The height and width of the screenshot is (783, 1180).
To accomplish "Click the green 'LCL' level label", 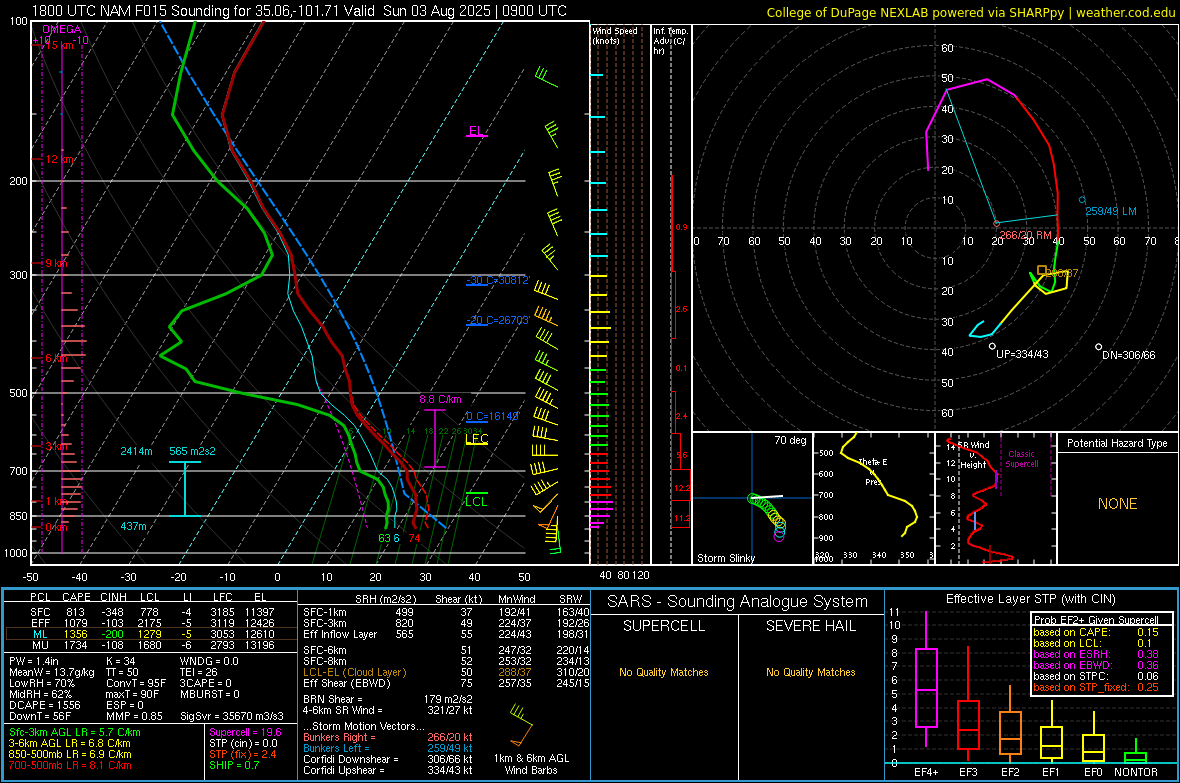I will click(476, 501).
